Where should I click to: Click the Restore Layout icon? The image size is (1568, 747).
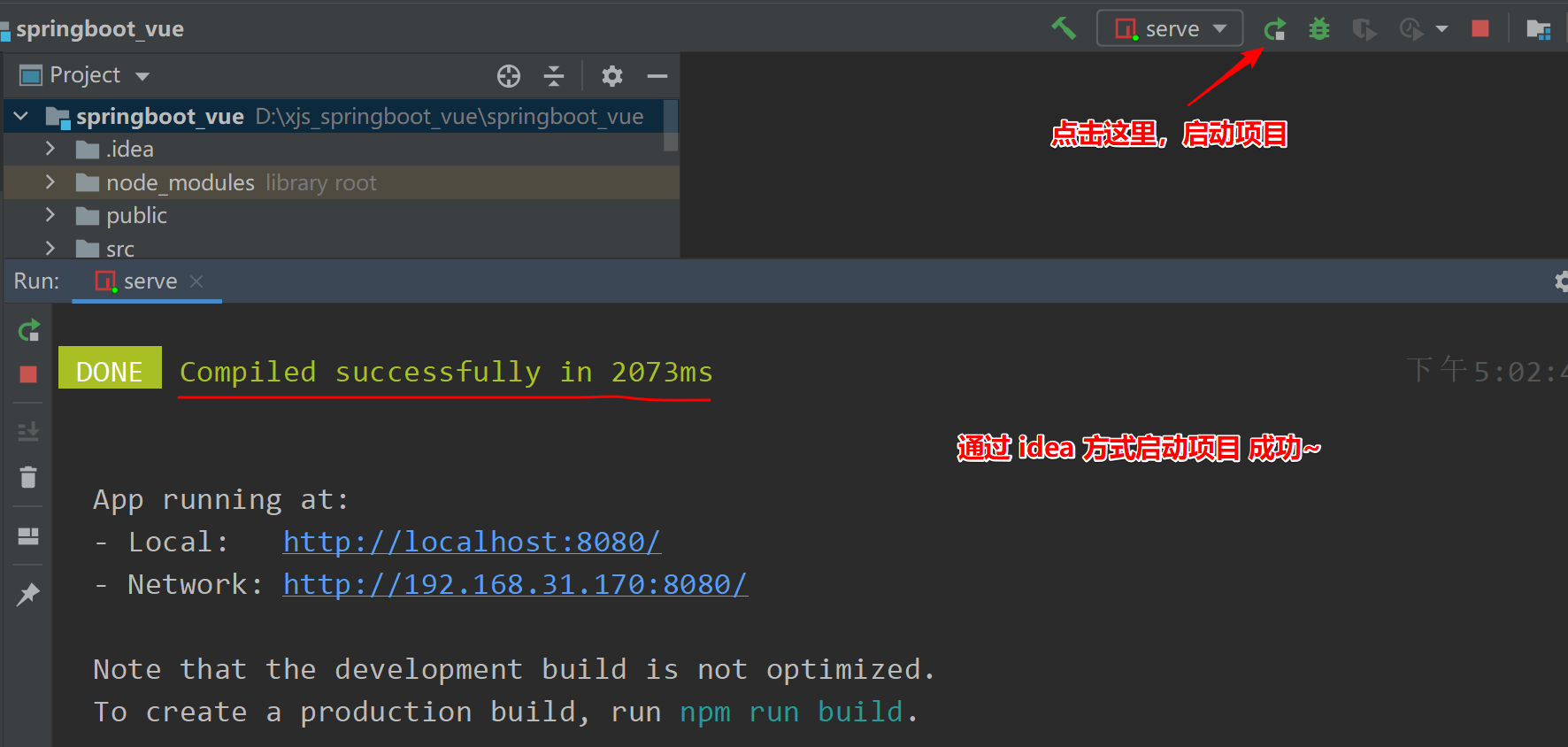(x=28, y=536)
